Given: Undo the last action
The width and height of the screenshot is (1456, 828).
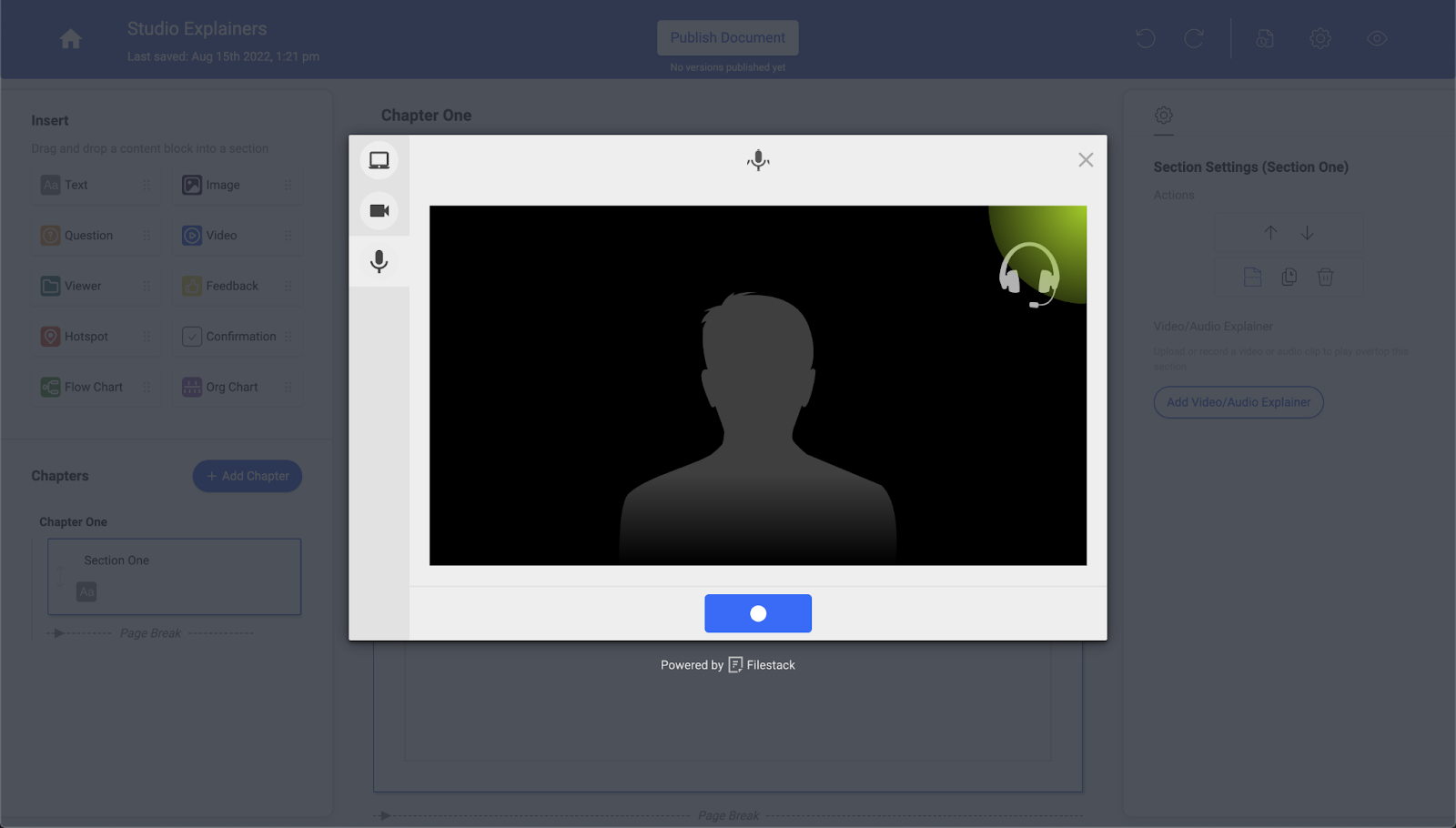Looking at the screenshot, I should pyautogui.click(x=1146, y=38).
